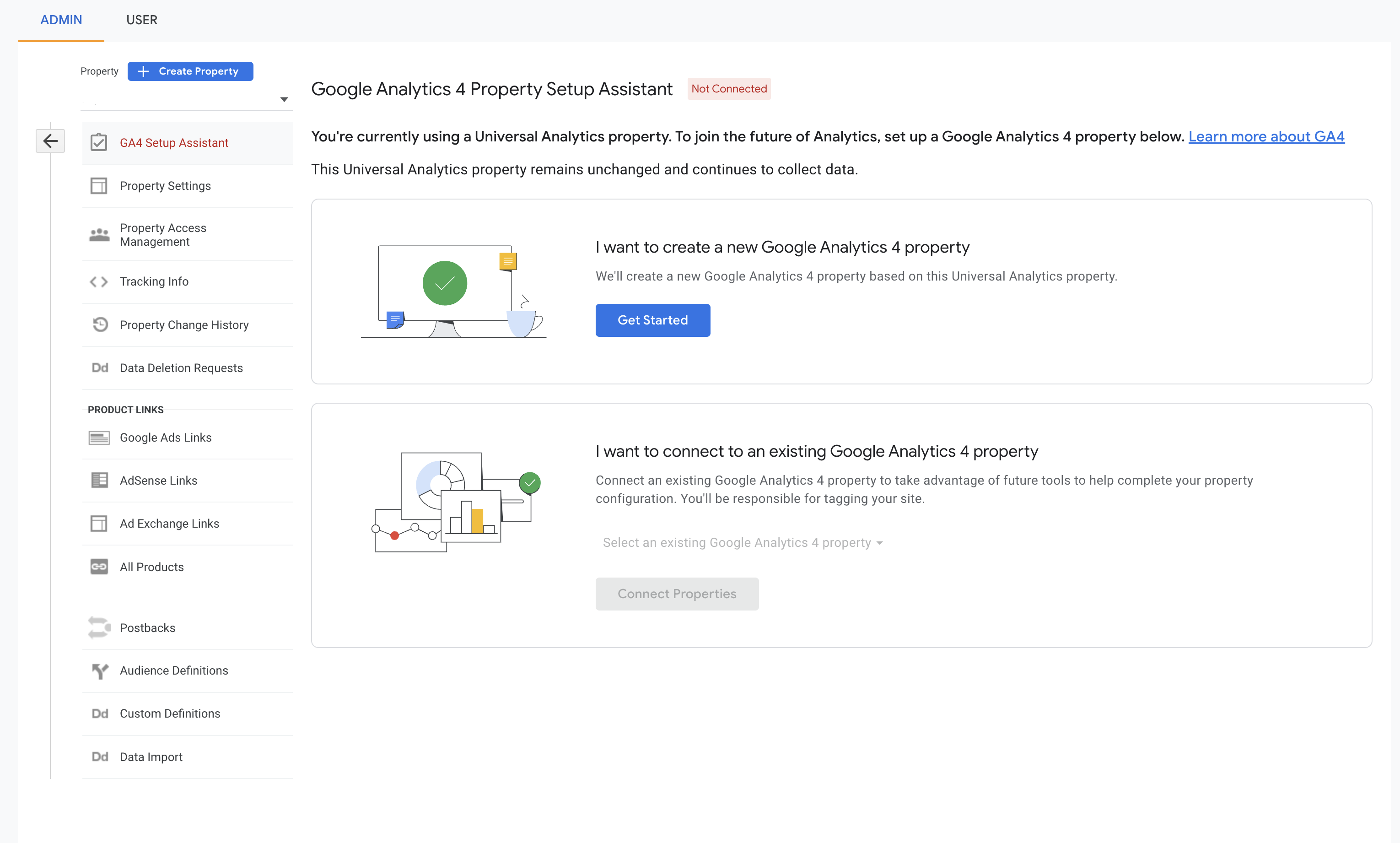The width and height of the screenshot is (1400, 843).
Task: Switch to the ADMIN tab
Action: [x=61, y=20]
